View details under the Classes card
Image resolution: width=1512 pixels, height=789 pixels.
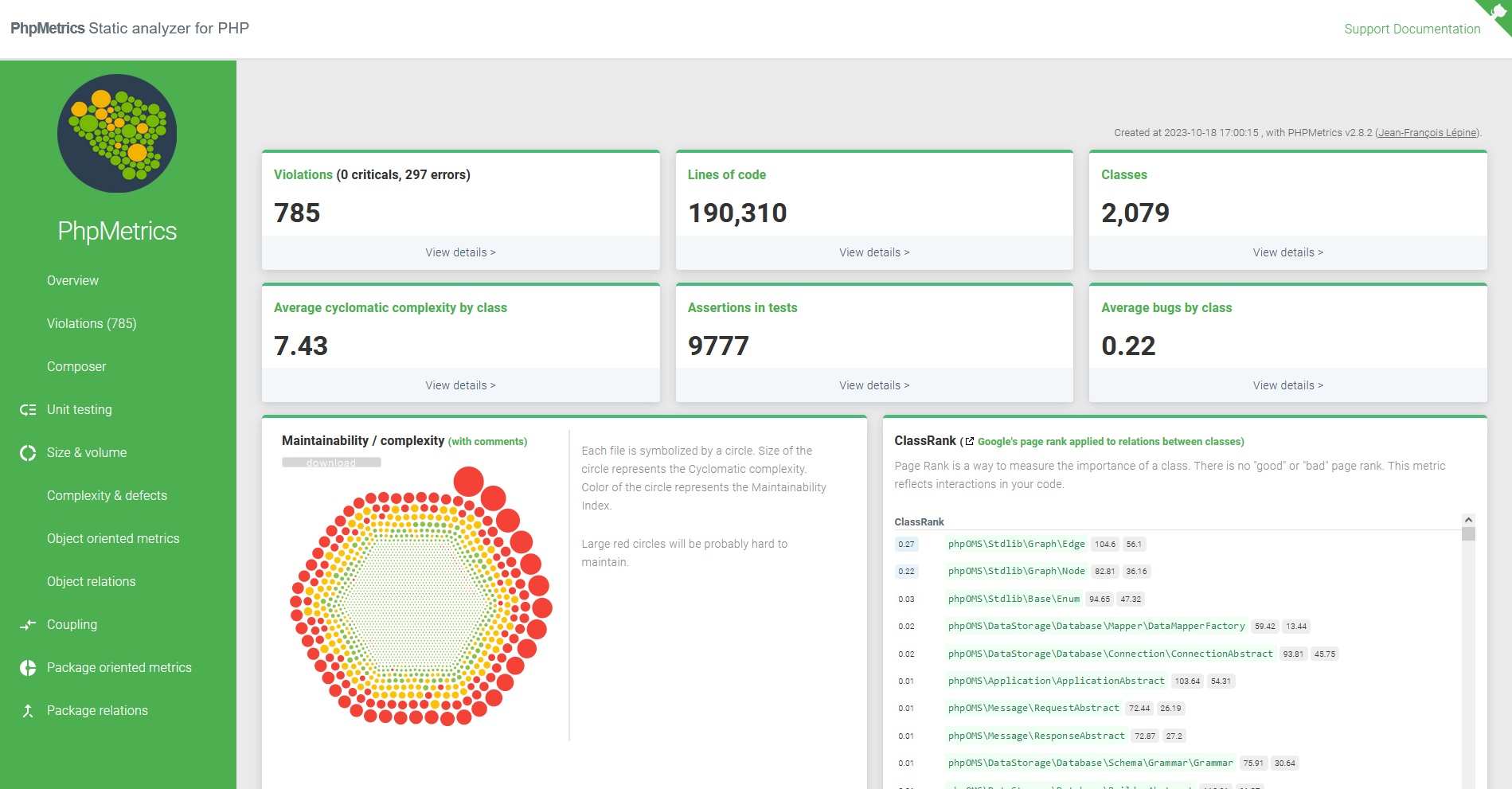click(1287, 252)
